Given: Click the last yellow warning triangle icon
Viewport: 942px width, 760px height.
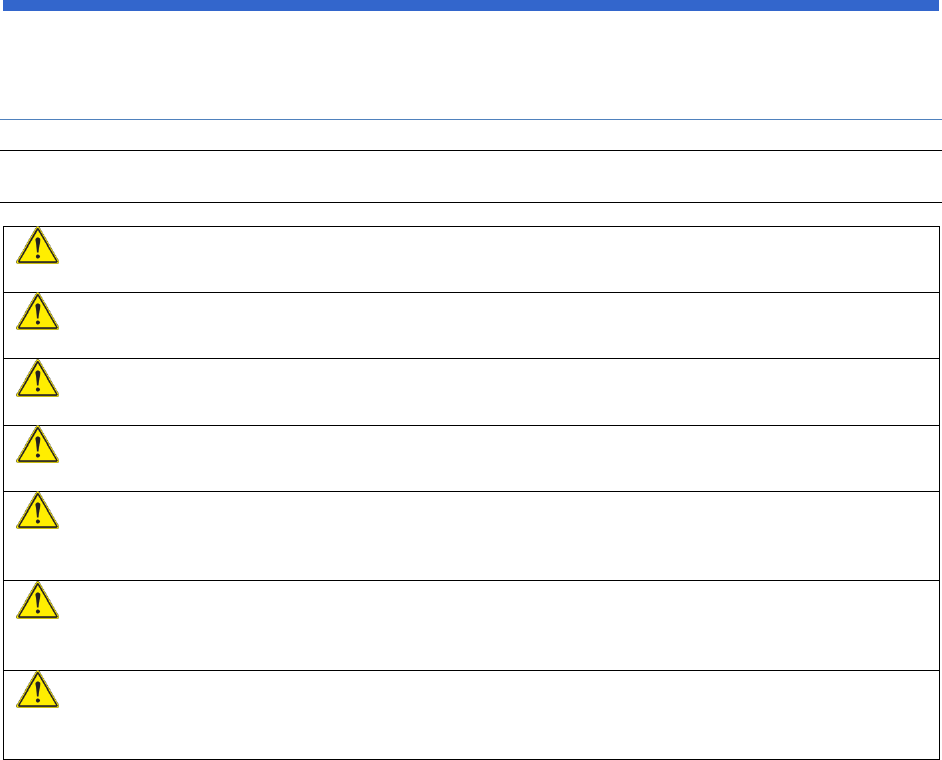Looking at the screenshot, I should point(38,691).
